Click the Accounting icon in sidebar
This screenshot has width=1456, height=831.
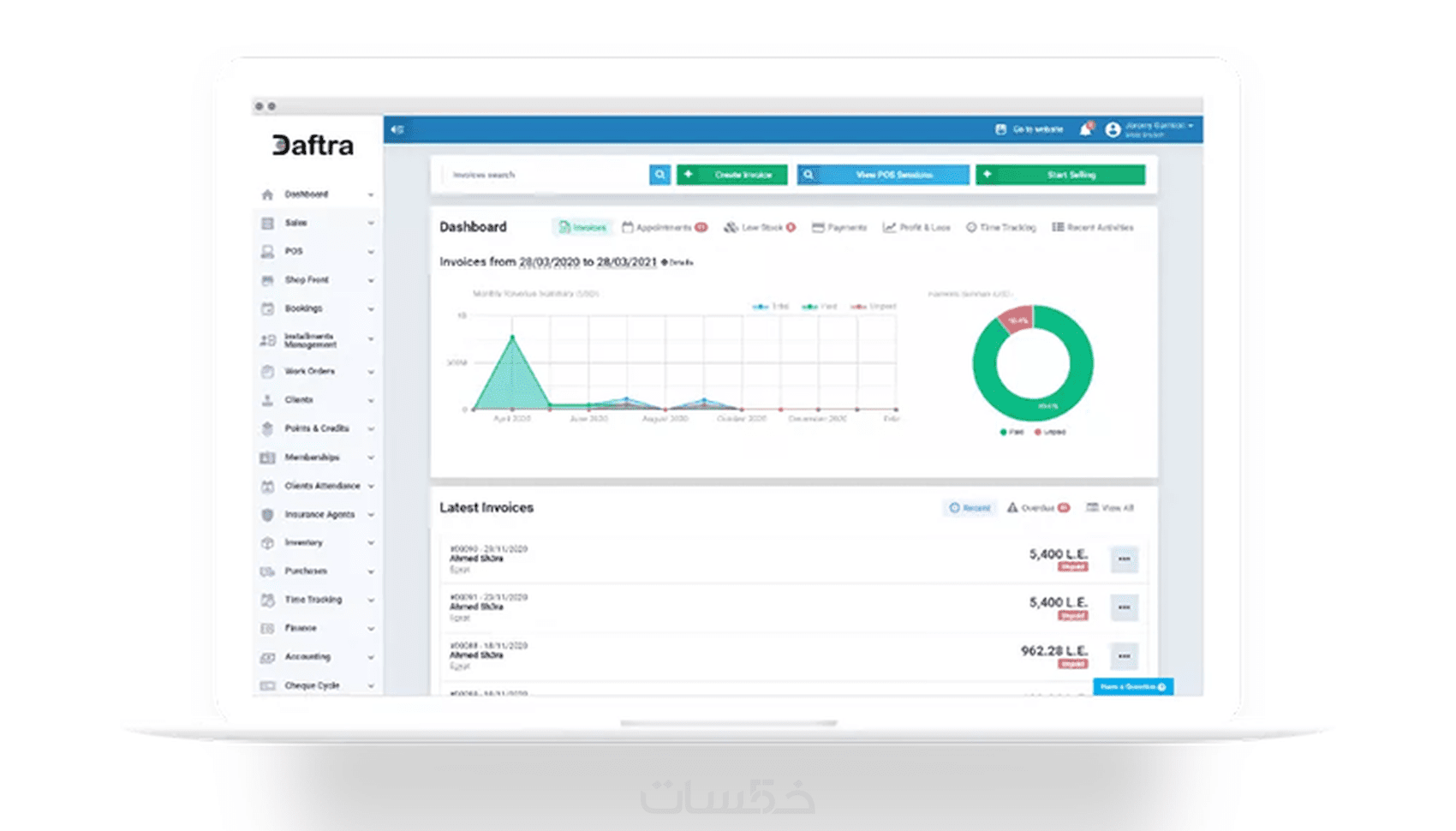tap(267, 657)
